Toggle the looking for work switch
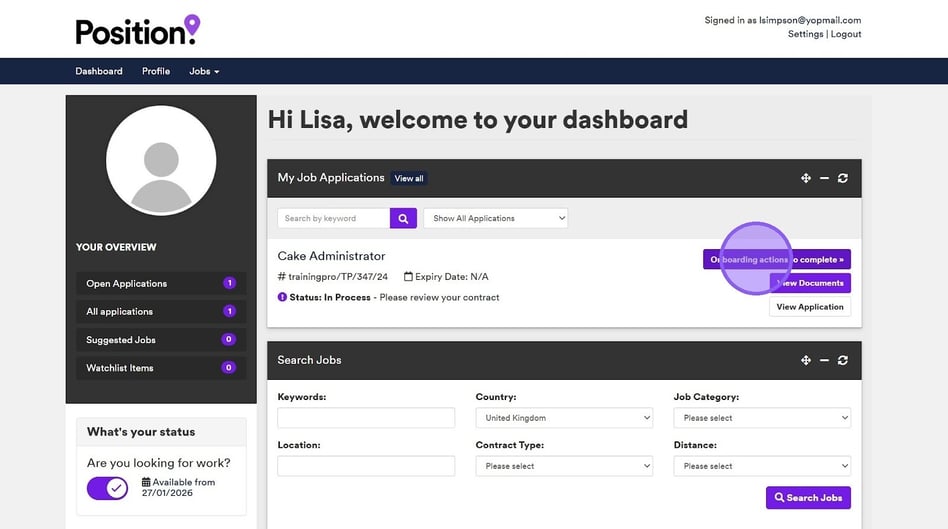The width and height of the screenshot is (948, 529). tap(108, 488)
